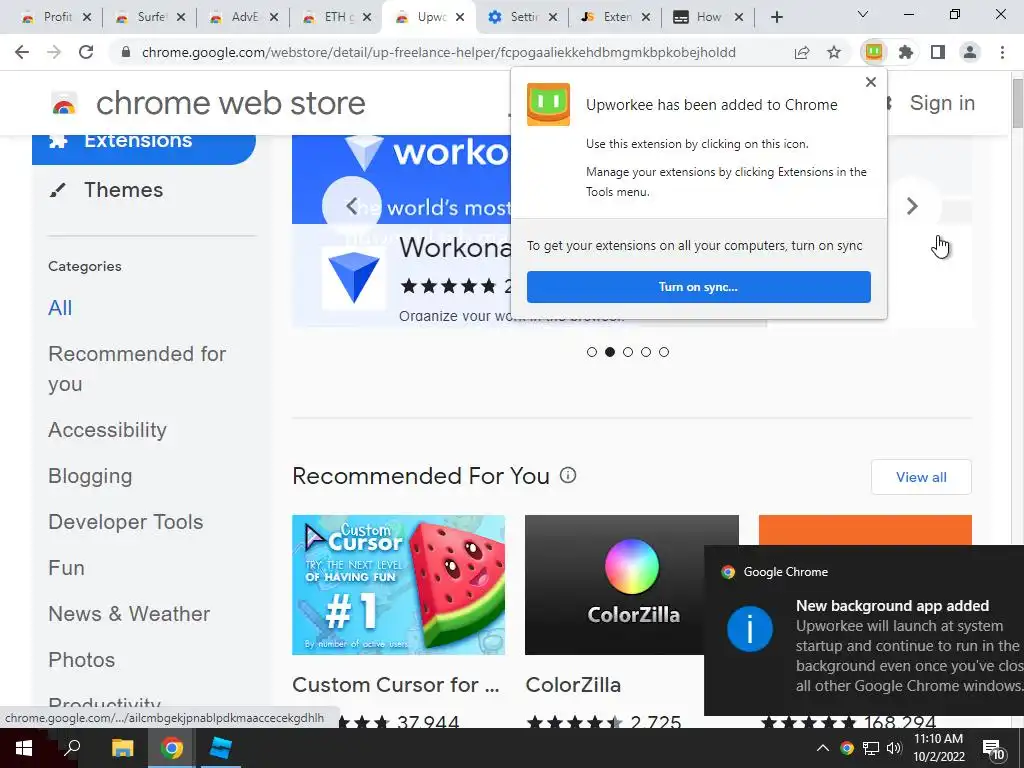Open Windows taskbar search
This screenshot has width=1024, height=768.
[x=72, y=748]
